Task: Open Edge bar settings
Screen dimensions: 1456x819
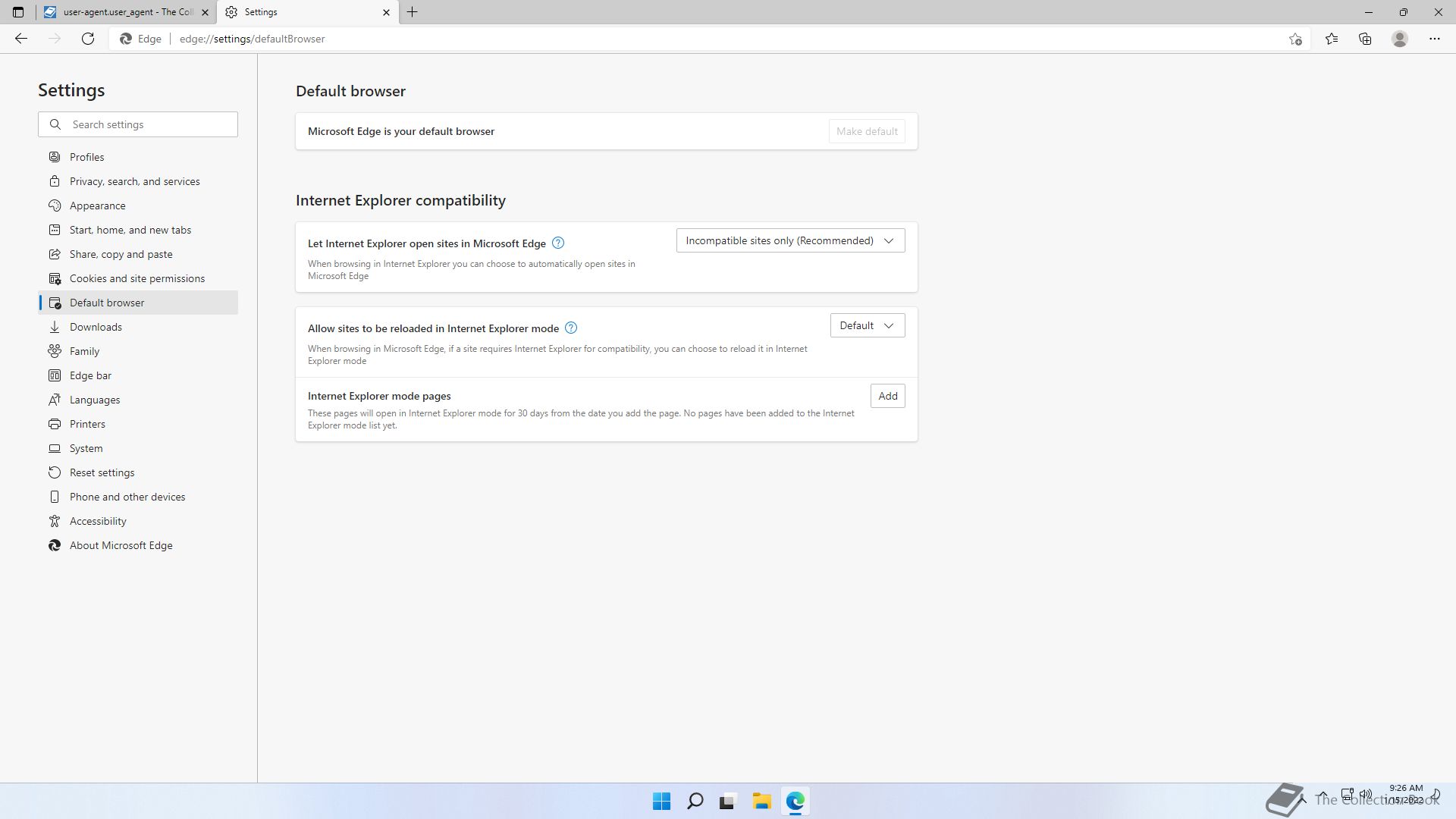Action: point(138,375)
